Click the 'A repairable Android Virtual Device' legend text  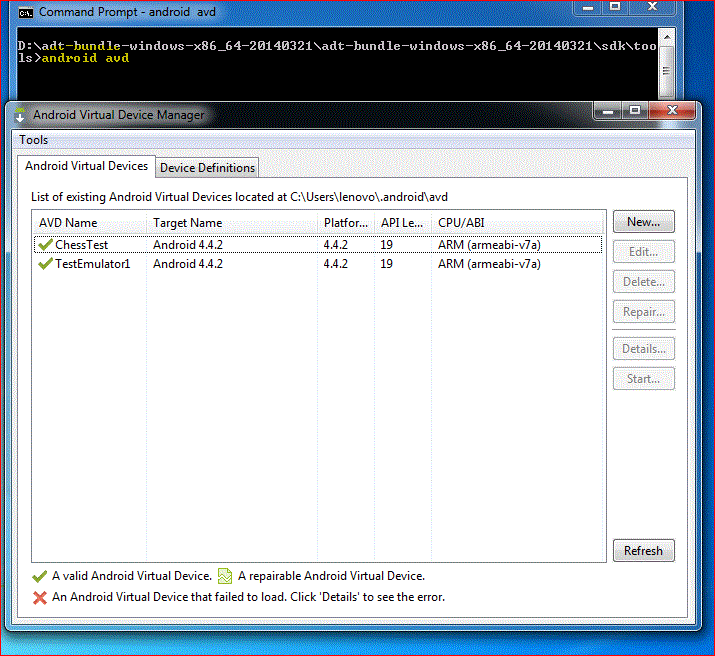point(332,576)
